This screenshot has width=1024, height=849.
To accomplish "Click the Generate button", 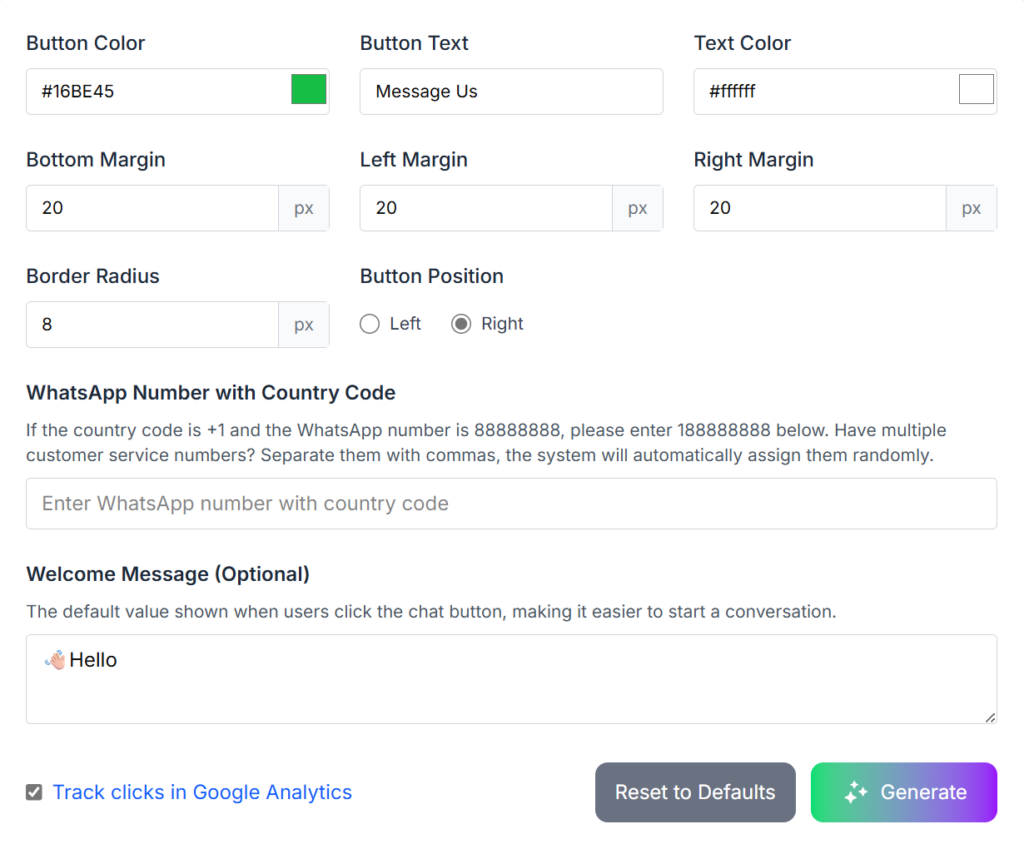I will (x=903, y=792).
